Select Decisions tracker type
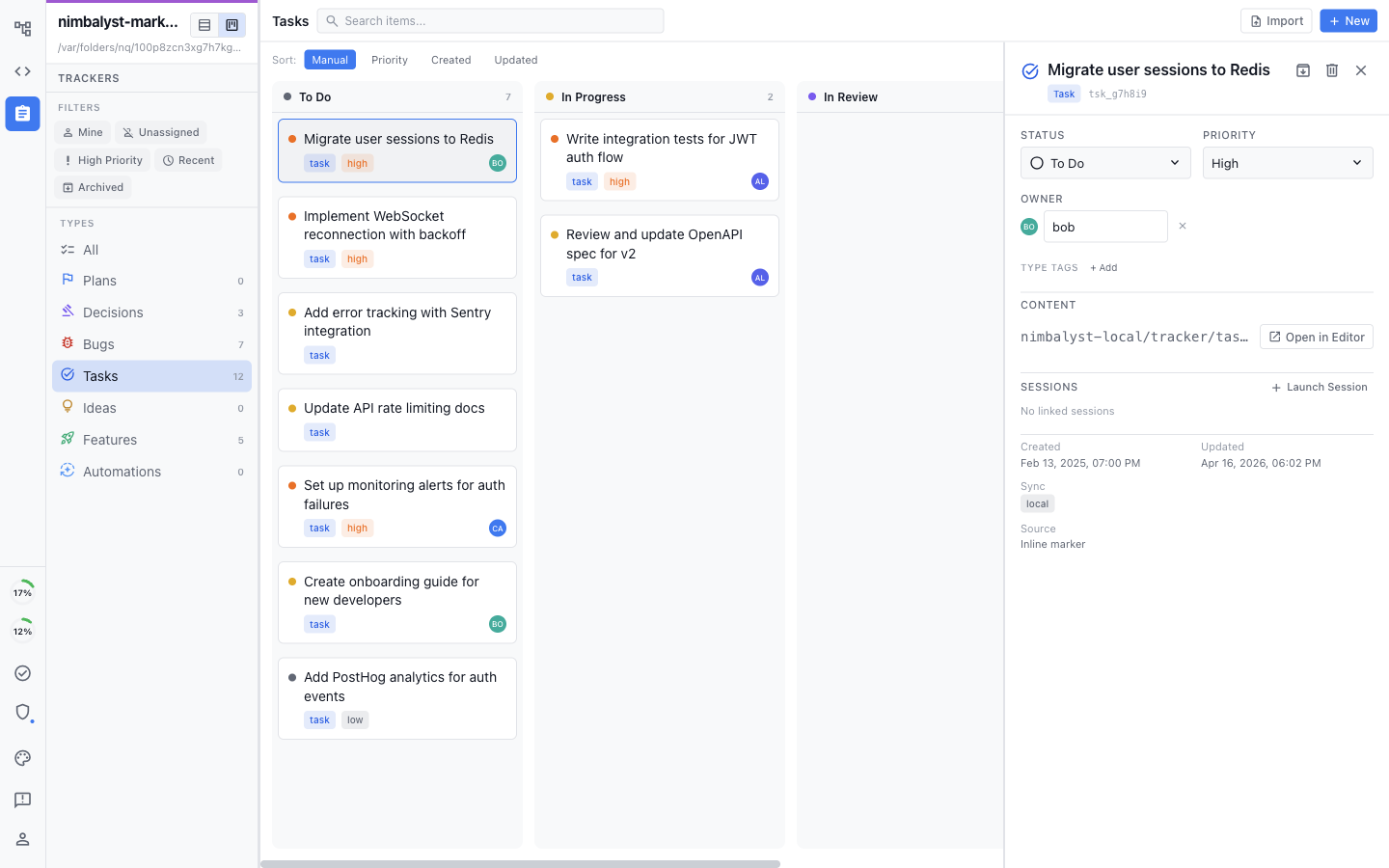 click(x=151, y=312)
